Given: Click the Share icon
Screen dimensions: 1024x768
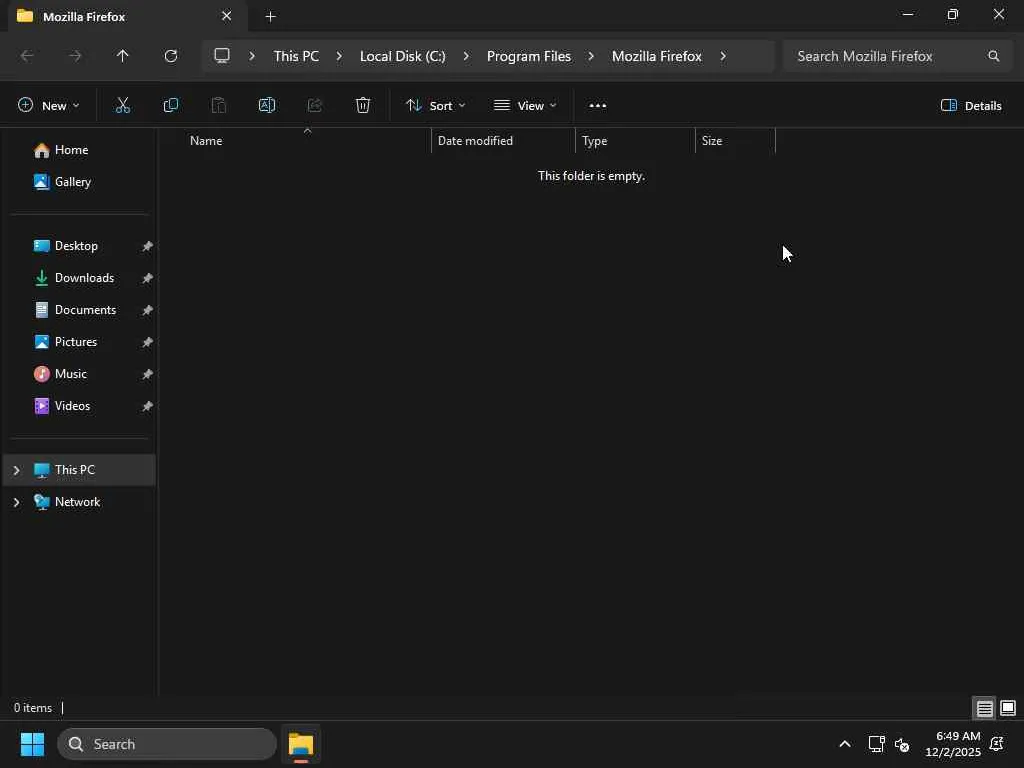Looking at the screenshot, I should click(x=315, y=105).
